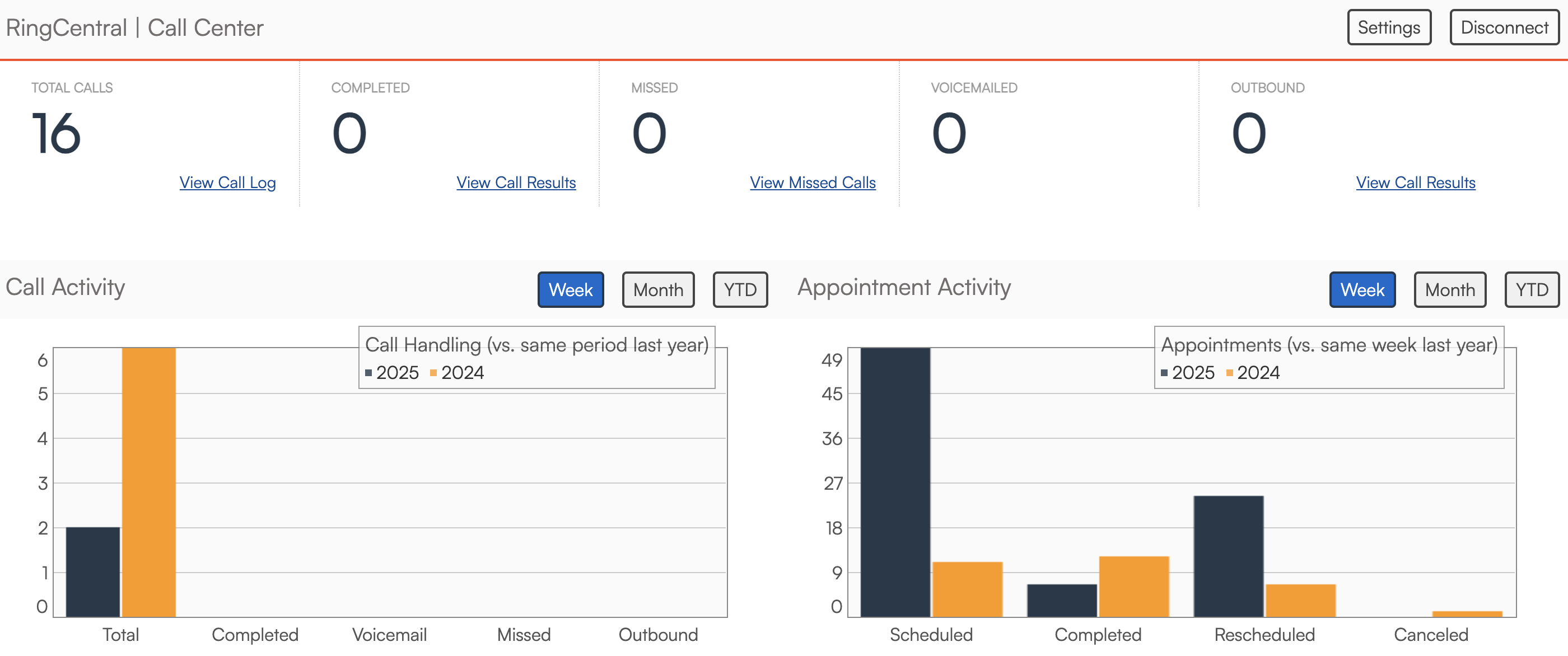1568x656 pixels.
Task: Switch Call Activity to Month
Action: 657,290
